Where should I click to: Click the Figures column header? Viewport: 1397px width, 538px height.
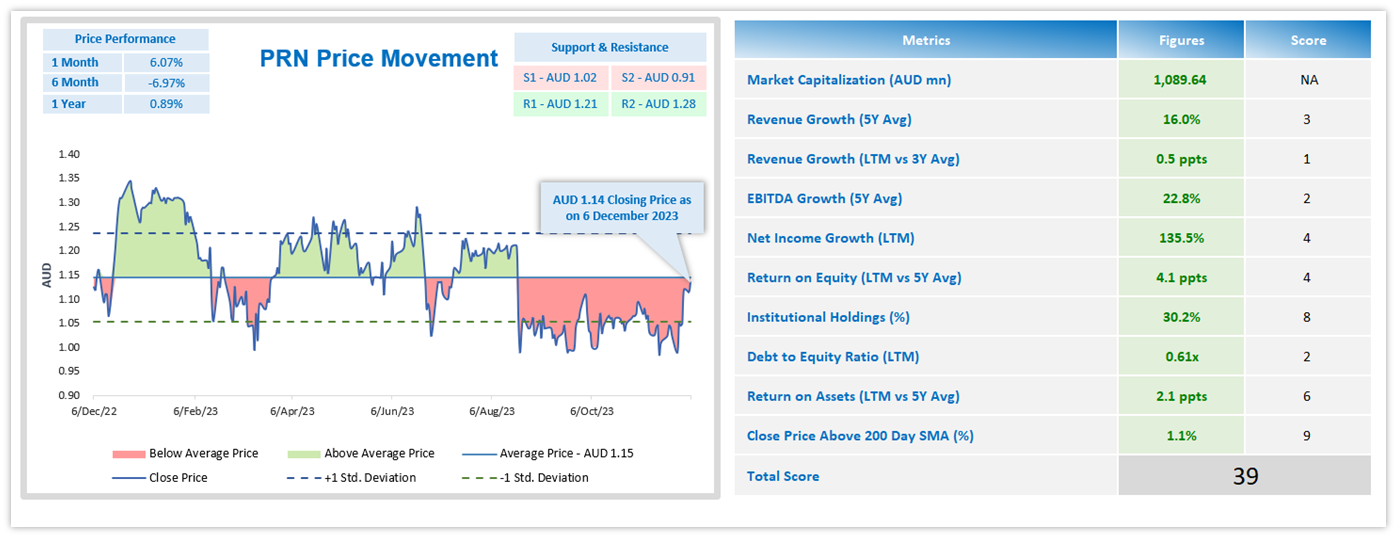point(1181,40)
